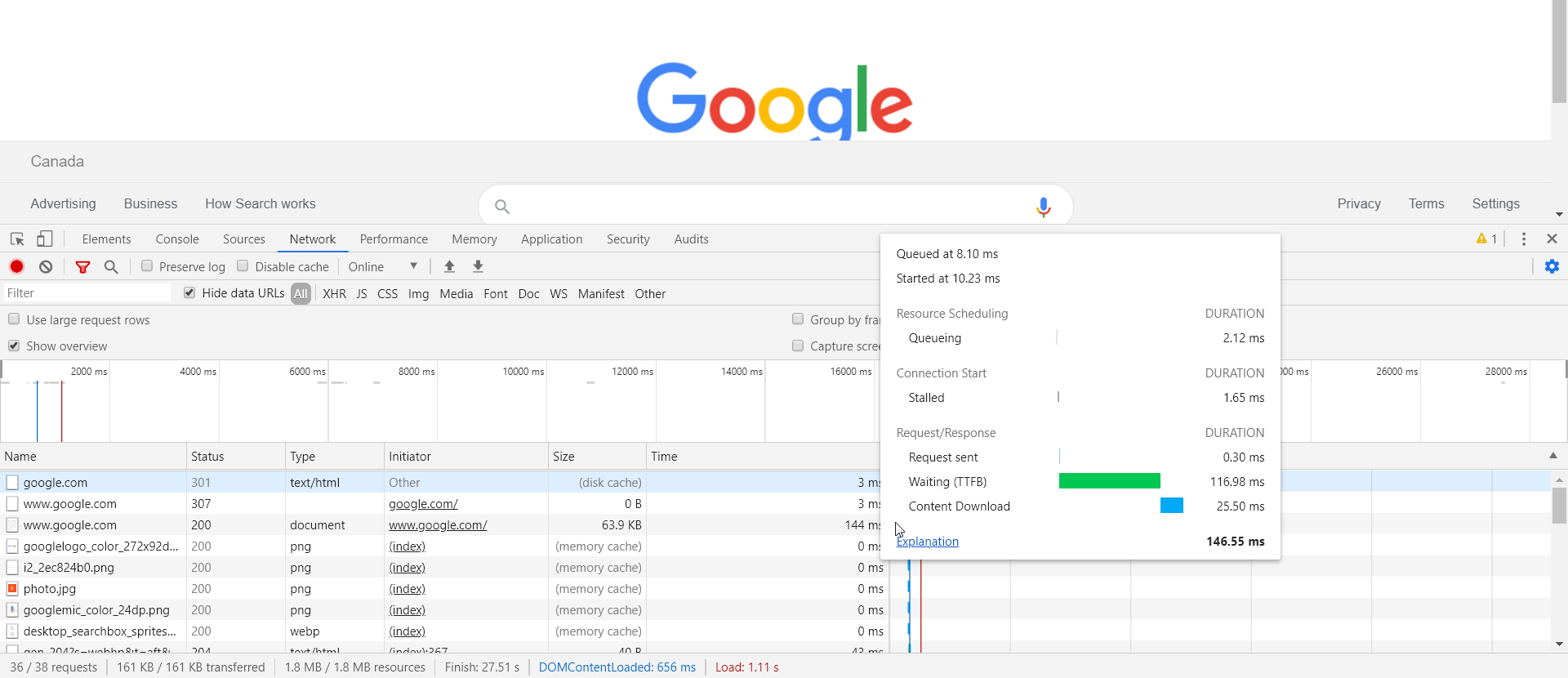Open the Performance tab

(394, 239)
